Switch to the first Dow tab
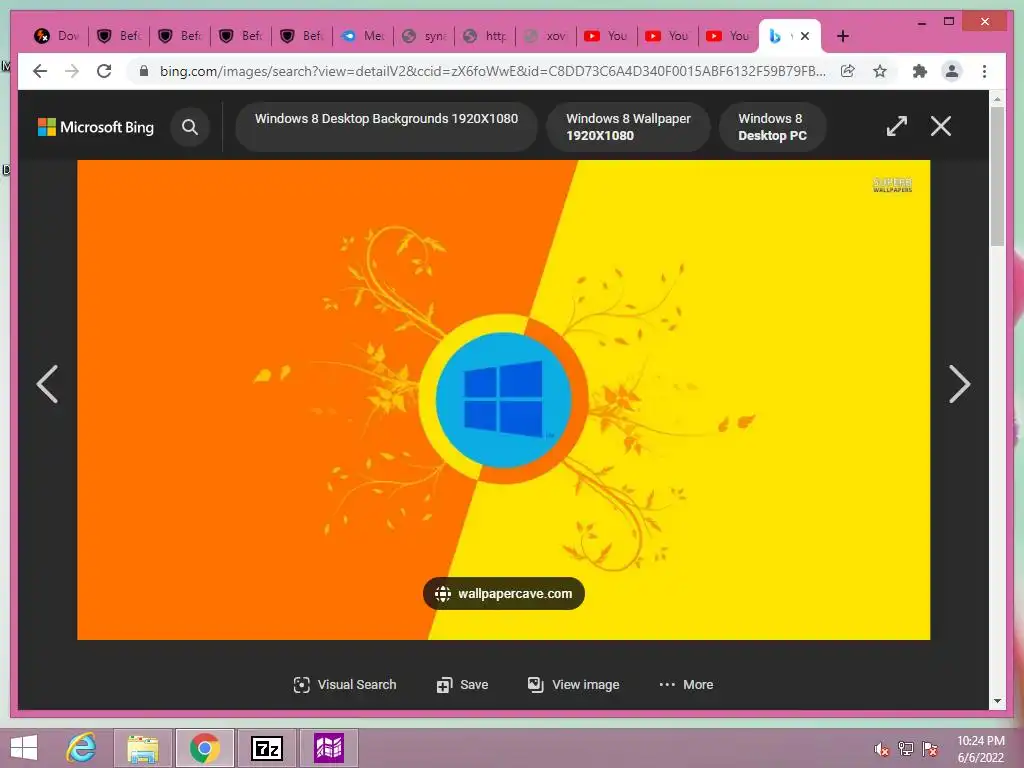The image size is (1024, 768). [x=57, y=36]
